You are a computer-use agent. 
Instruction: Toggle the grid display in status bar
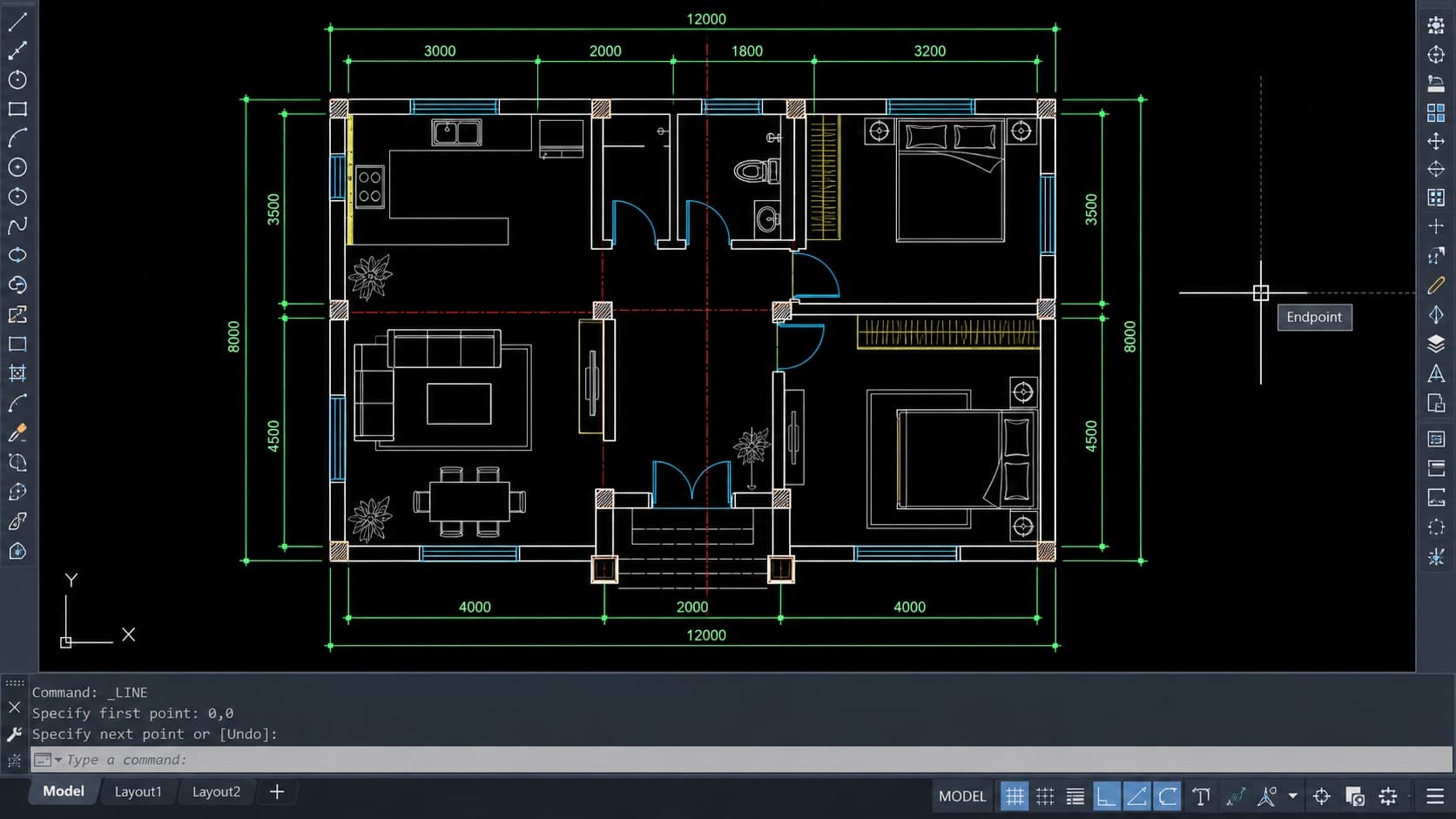1014,796
